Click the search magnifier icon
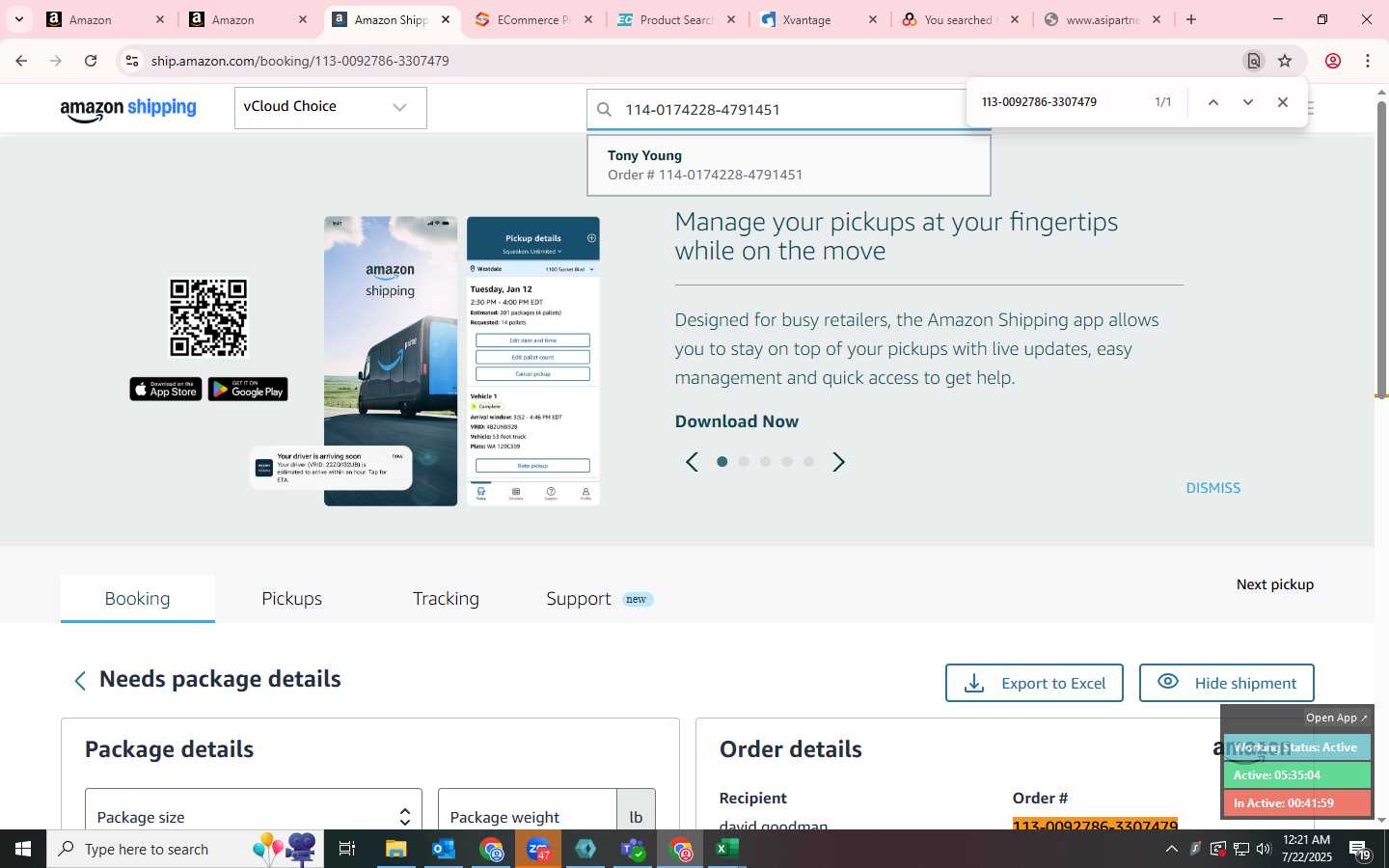 point(605,109)
